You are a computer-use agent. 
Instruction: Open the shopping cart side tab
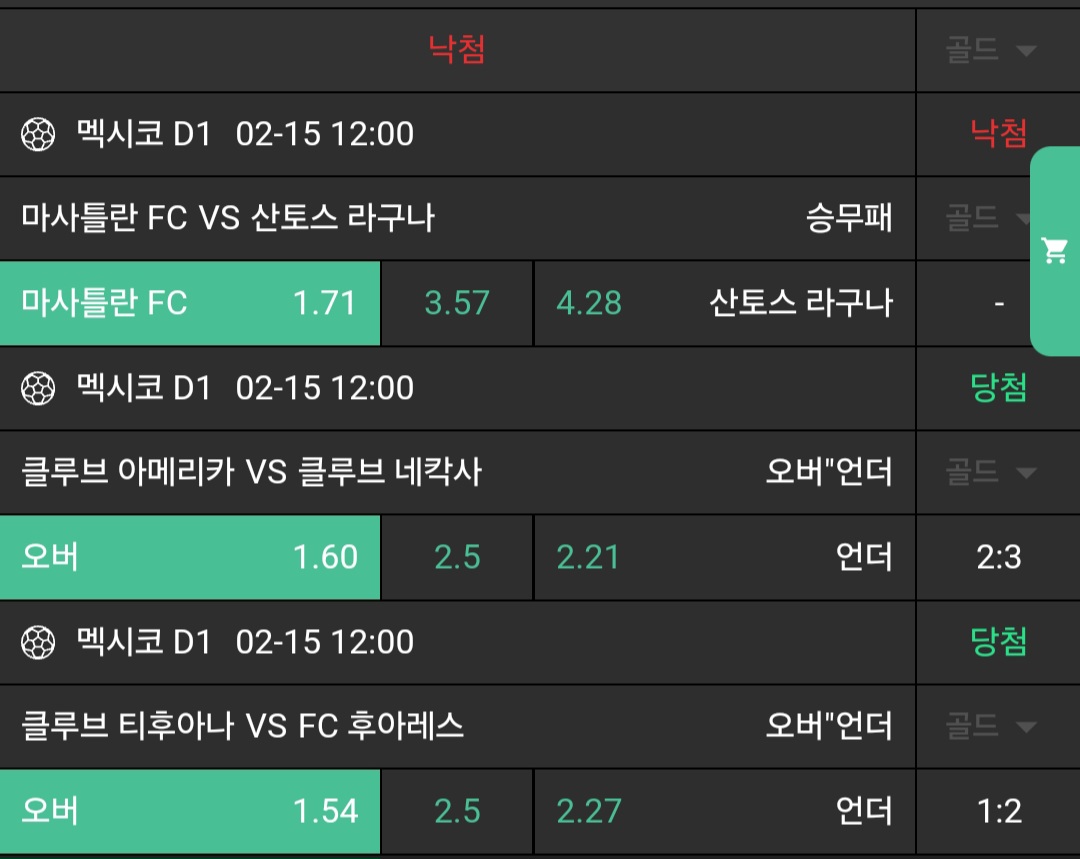(1055, 251)
